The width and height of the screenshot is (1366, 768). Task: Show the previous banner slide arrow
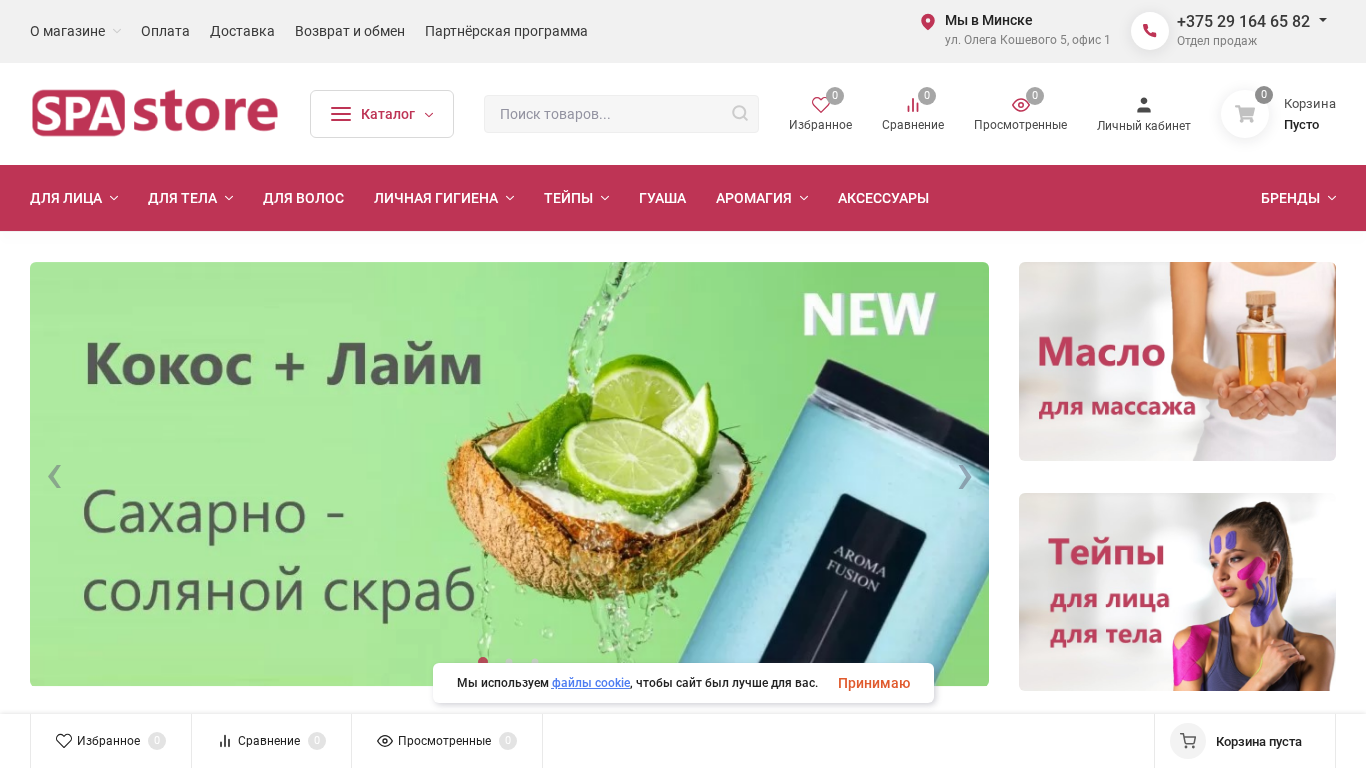tap(54, 476)
